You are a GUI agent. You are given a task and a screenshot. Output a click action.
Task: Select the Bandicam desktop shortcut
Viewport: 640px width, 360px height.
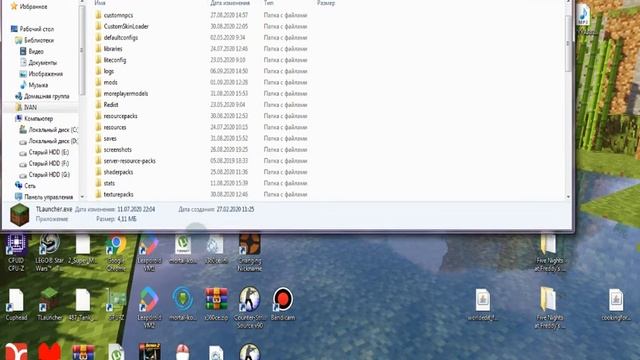[x=283, y=304]
